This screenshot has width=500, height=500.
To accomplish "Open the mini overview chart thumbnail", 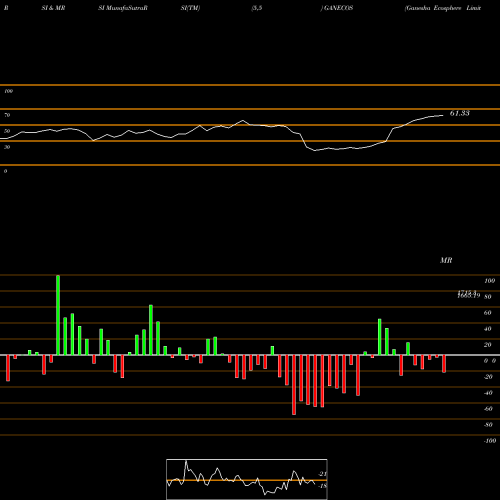I will pyautogui.click(x=247, y=479).
